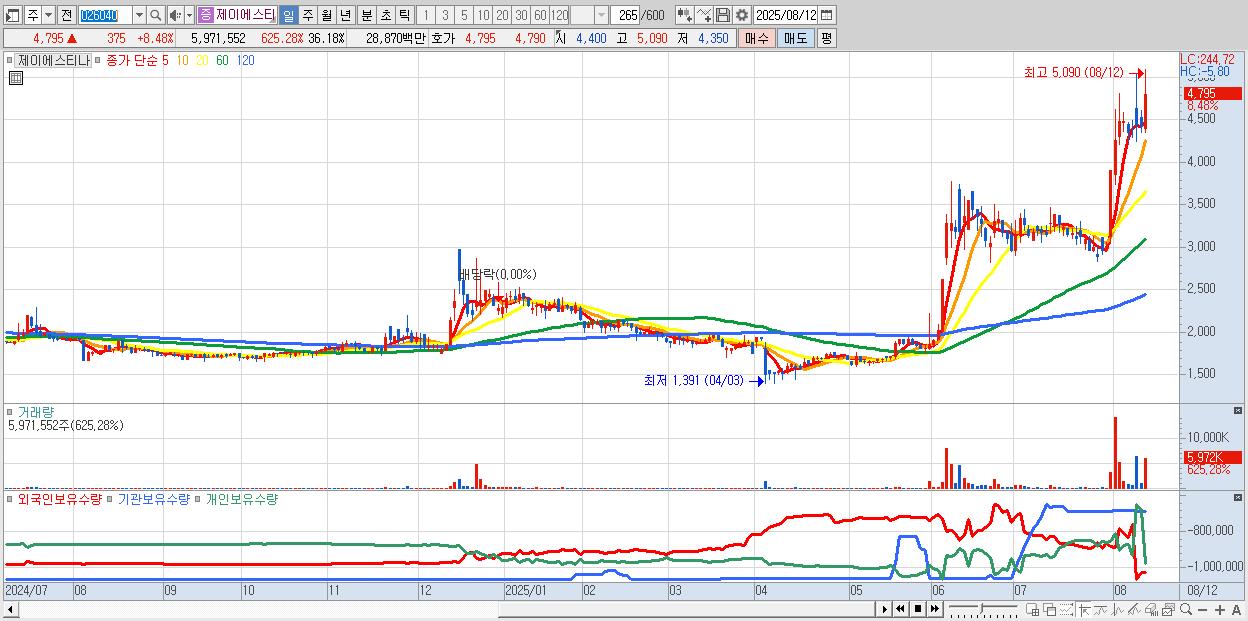Open stock search magnifier
Image resolution: width=1248 pixels, height=621 pixels.
155,16
